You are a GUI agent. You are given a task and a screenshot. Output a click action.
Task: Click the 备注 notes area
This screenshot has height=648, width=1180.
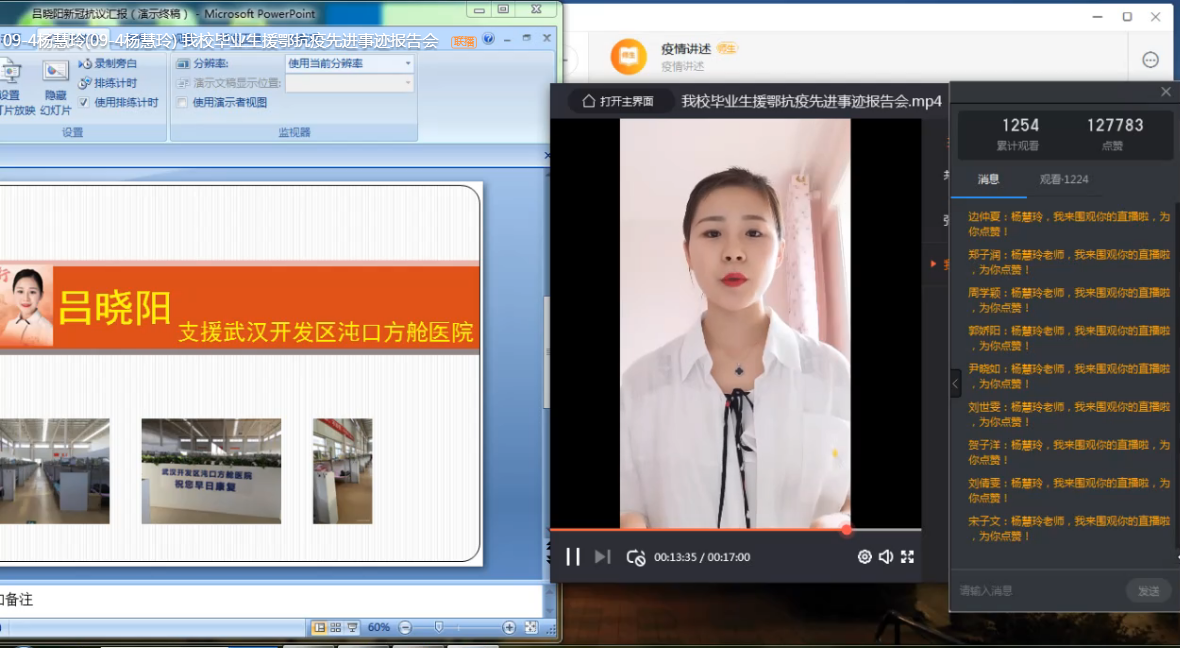coord(271,600)
